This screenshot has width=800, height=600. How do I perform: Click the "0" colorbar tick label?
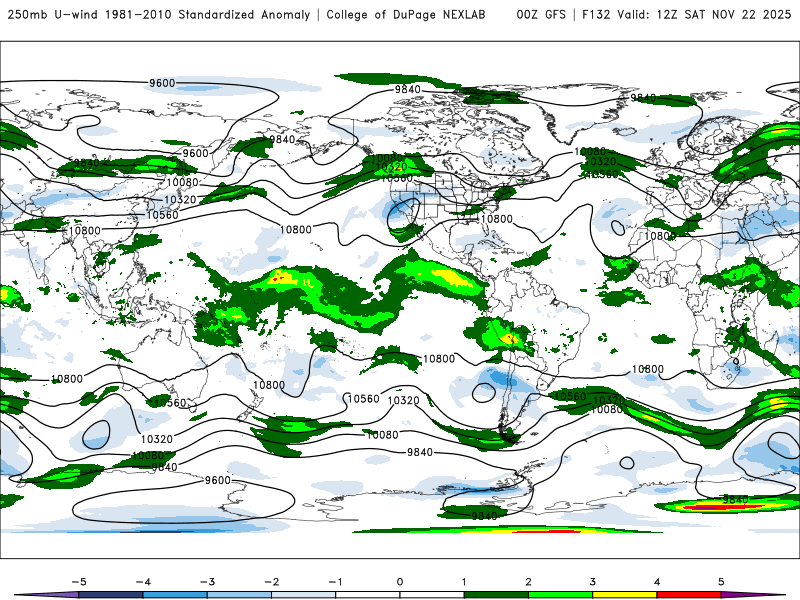(x=400, y=582)
